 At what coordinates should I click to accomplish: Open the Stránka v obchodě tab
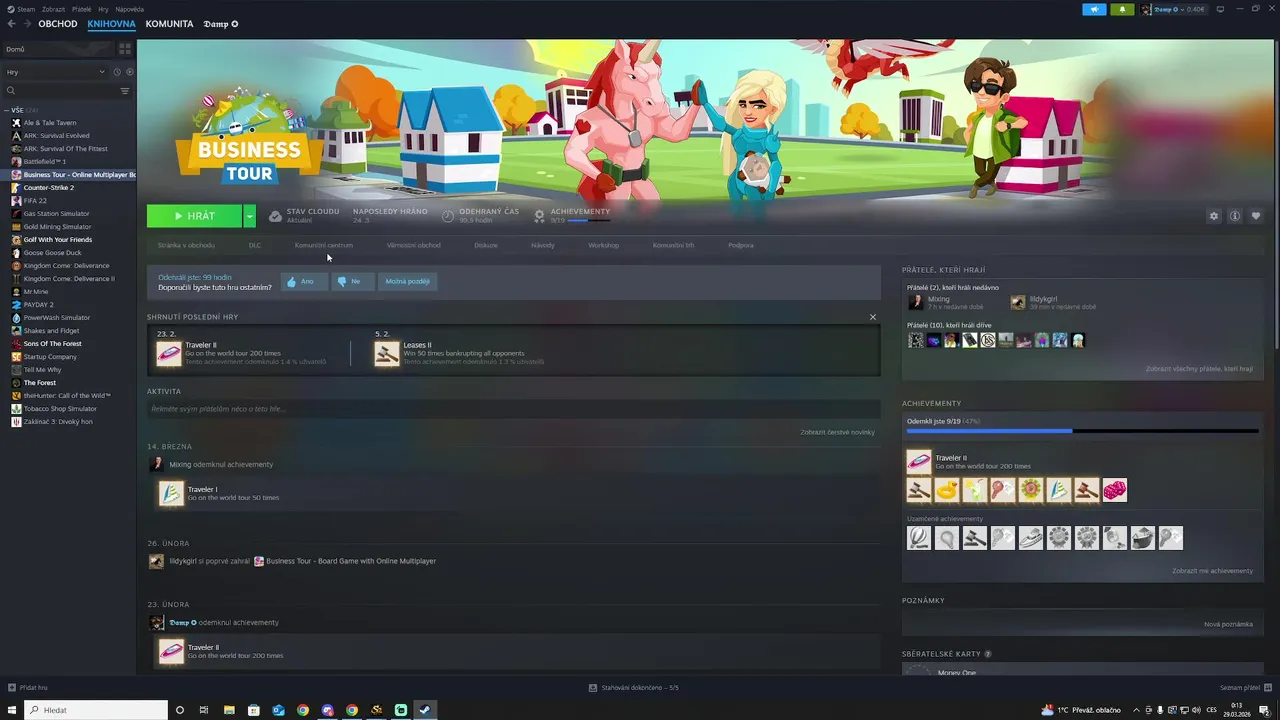186,245
